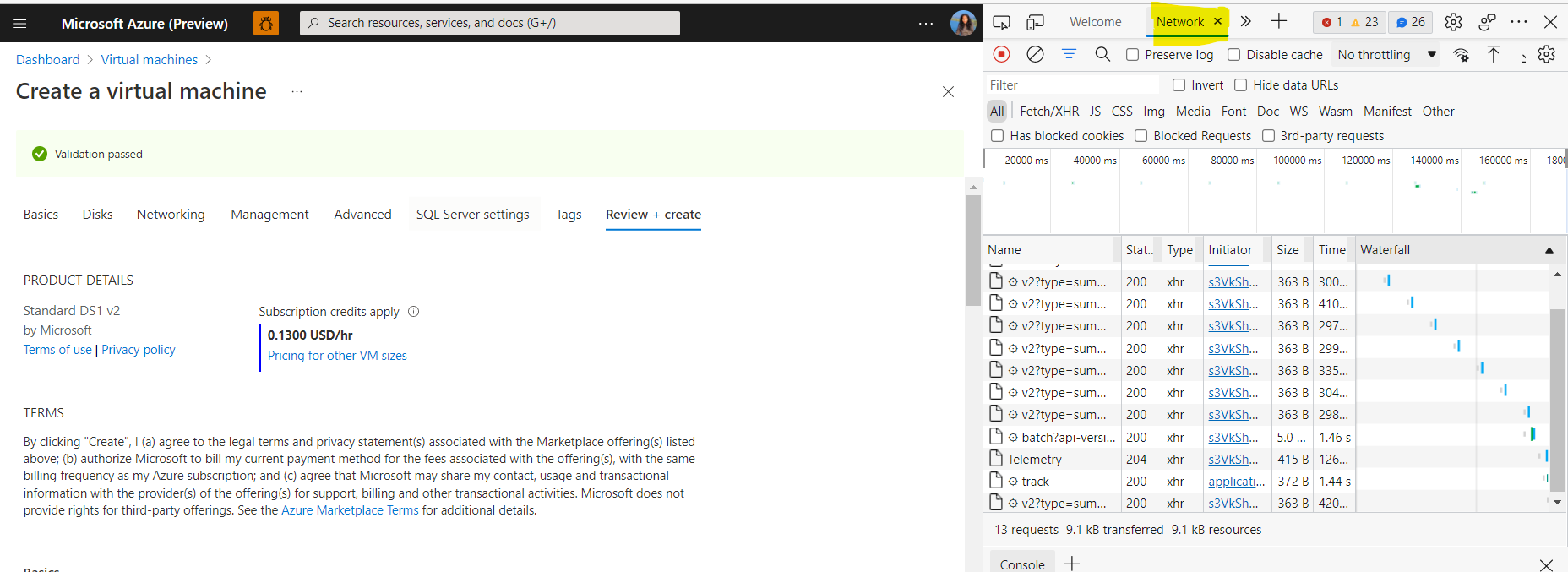This screenshot has height=572, width=1568.
Task: Add a drawer tab next to Console
Action: 1072,564
